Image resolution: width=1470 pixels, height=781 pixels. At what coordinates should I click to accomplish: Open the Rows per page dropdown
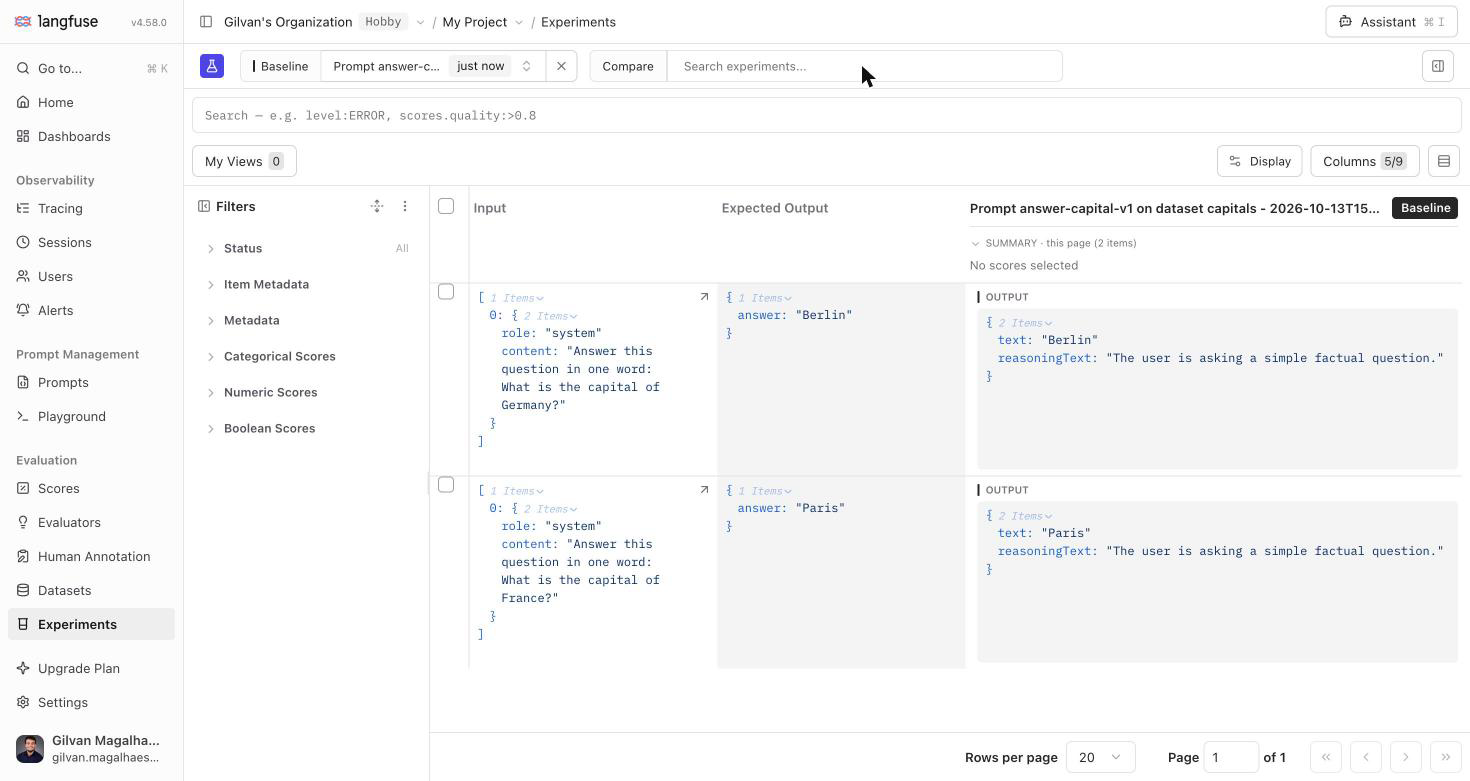(1100, 757)
